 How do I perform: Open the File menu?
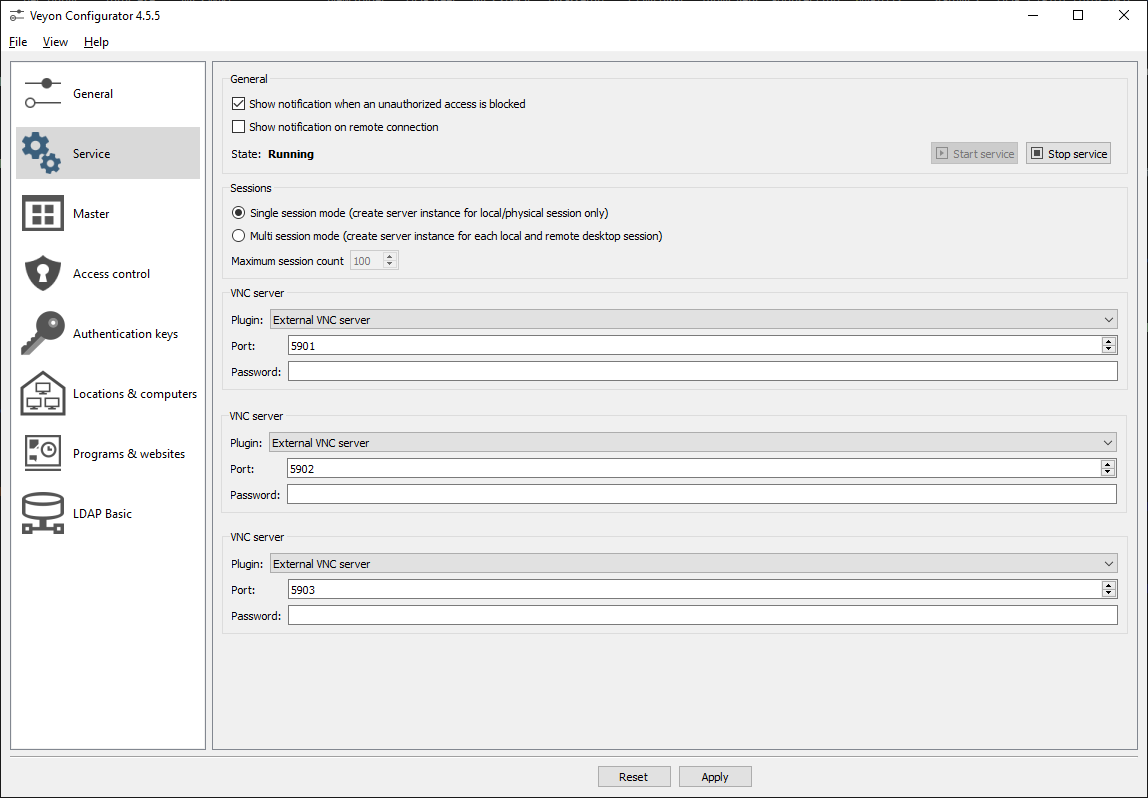pyautogui.click(x=18, y=42)
